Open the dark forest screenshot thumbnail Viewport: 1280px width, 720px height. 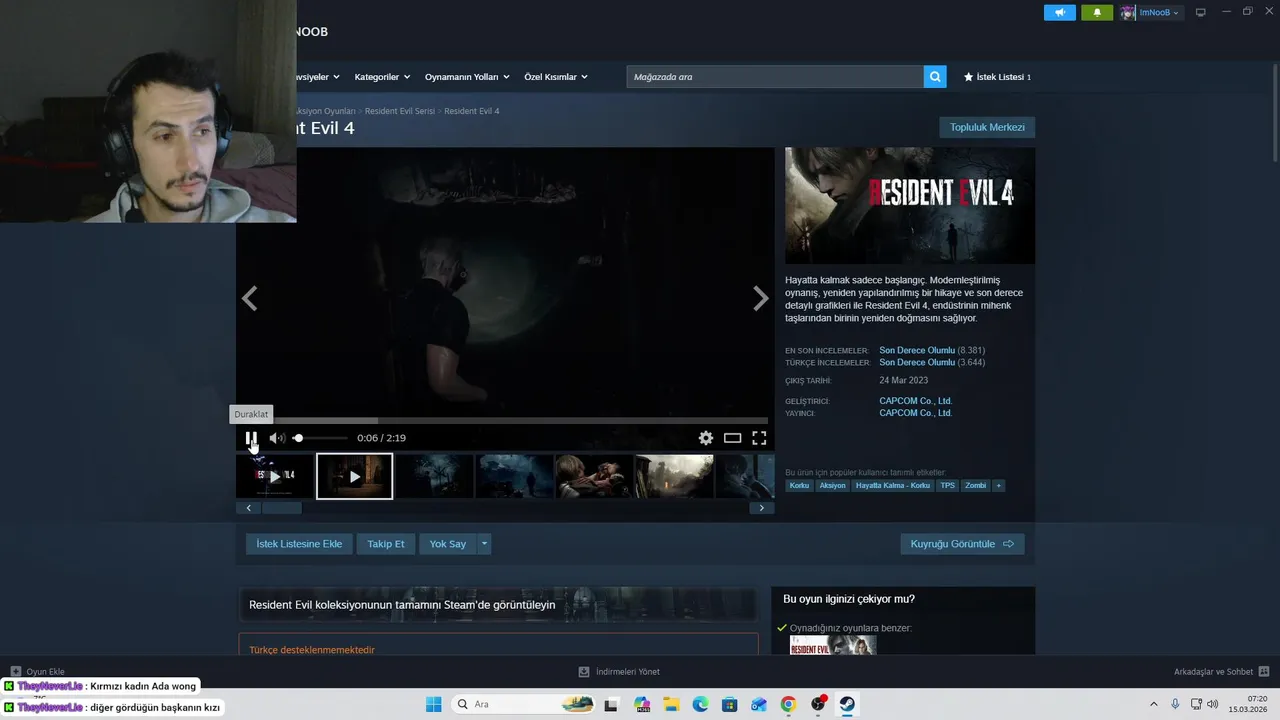435,476
